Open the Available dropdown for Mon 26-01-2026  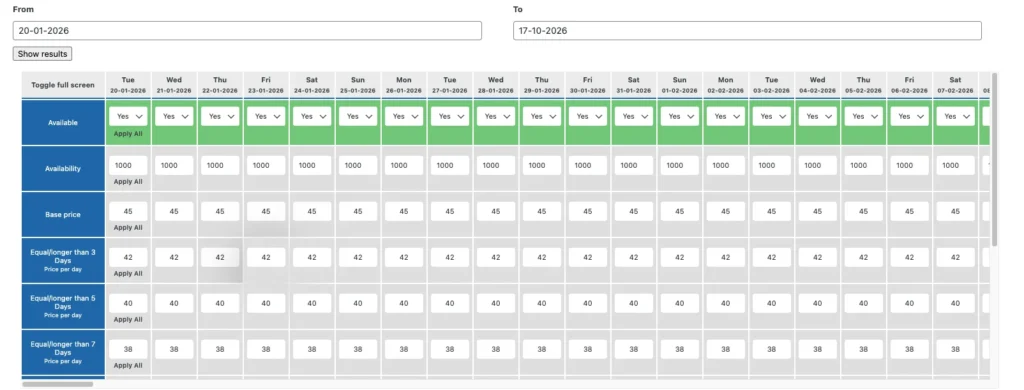[404, 116]
